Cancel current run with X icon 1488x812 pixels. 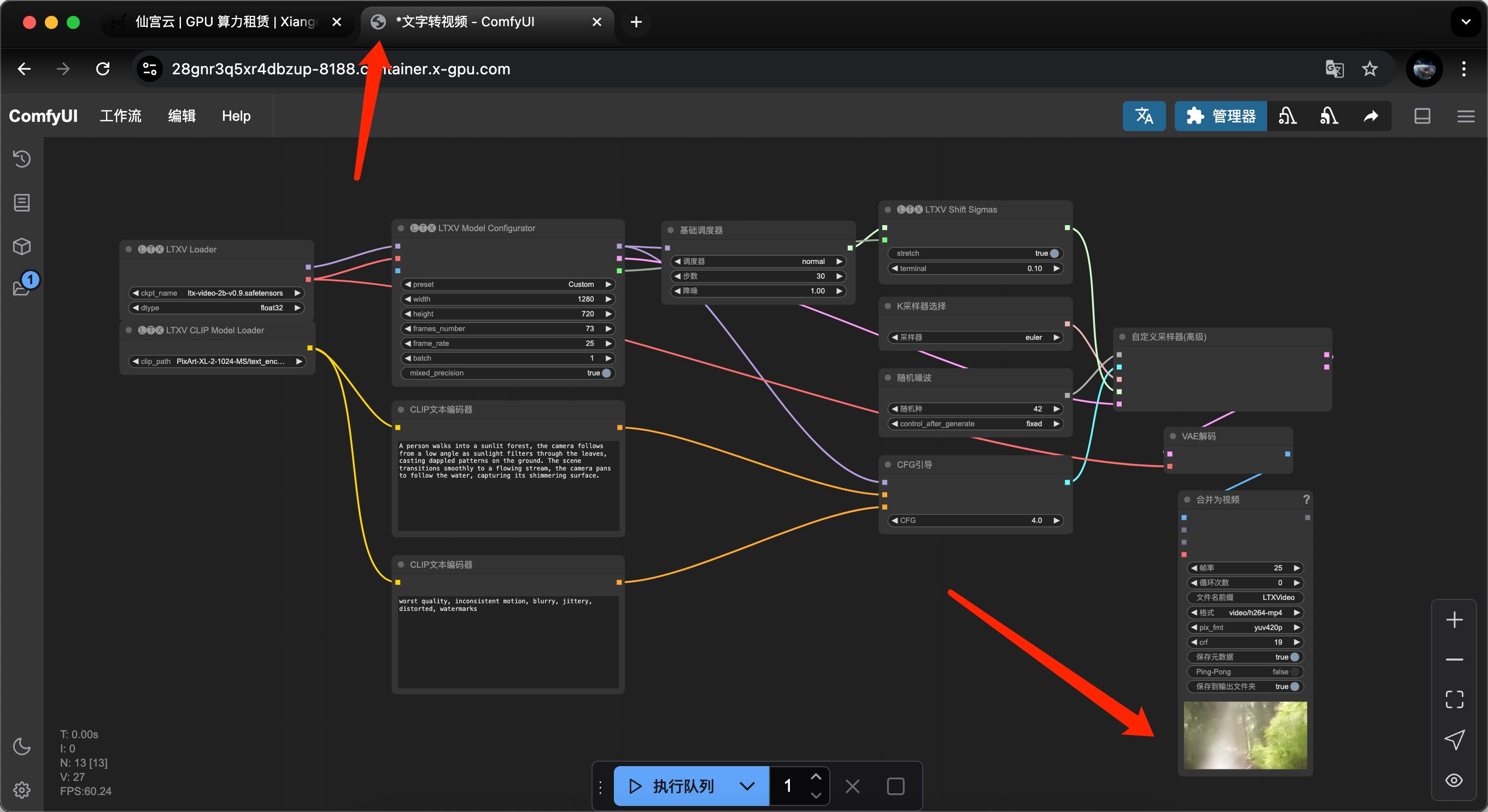pos(853,786)
